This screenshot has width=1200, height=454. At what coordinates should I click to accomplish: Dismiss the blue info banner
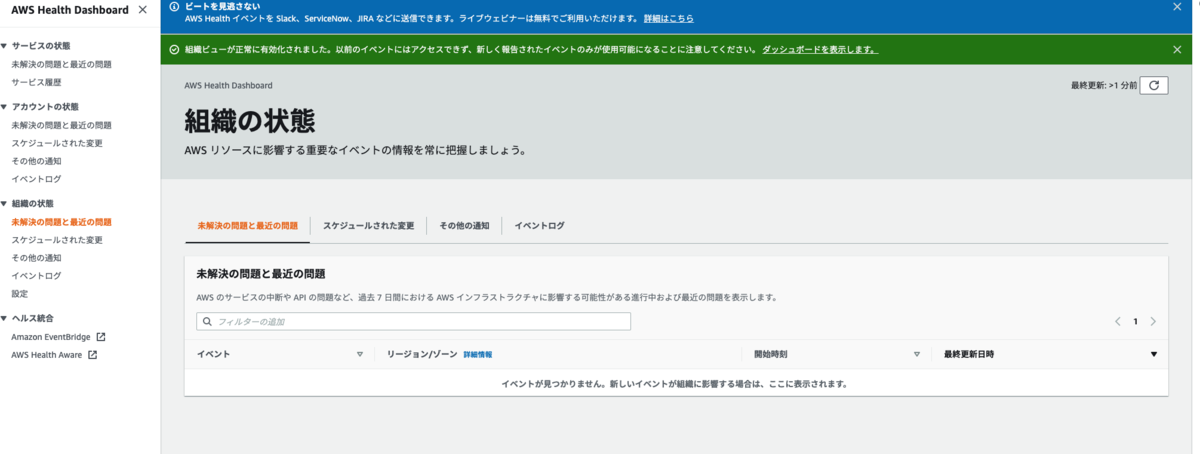coord(1177,6)
